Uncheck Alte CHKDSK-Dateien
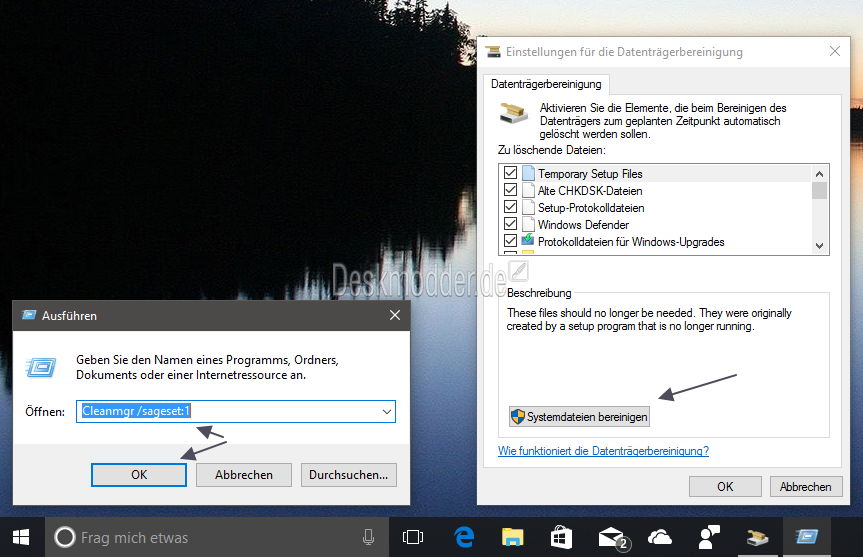Viewport: 863px width, 557px height. 510,190
